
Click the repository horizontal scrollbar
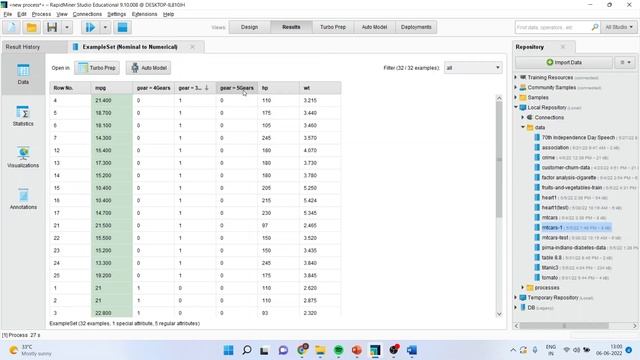click(x=564, y=326)
